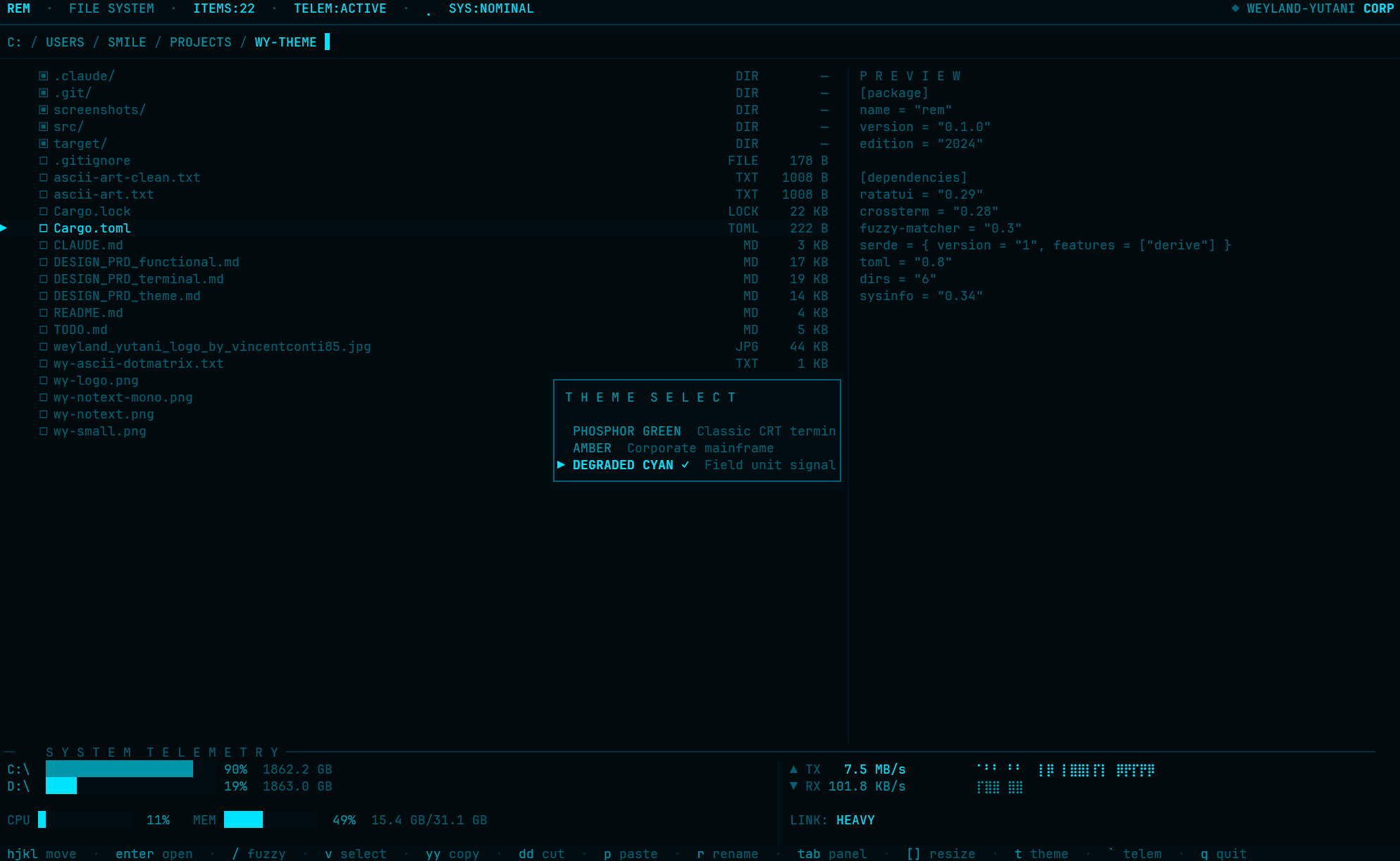1400x861 pixels.
Task: Click the folder icon beside screenshots/
Action: click(x=43, y=109)
